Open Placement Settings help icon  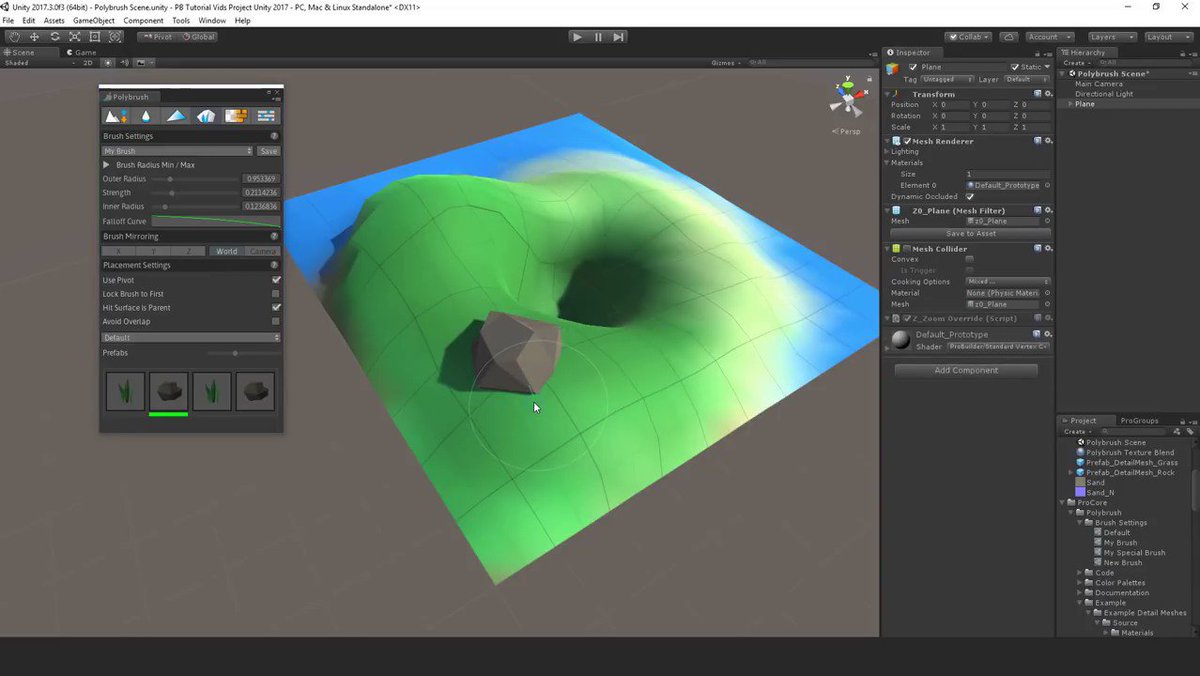pos(274,266)
